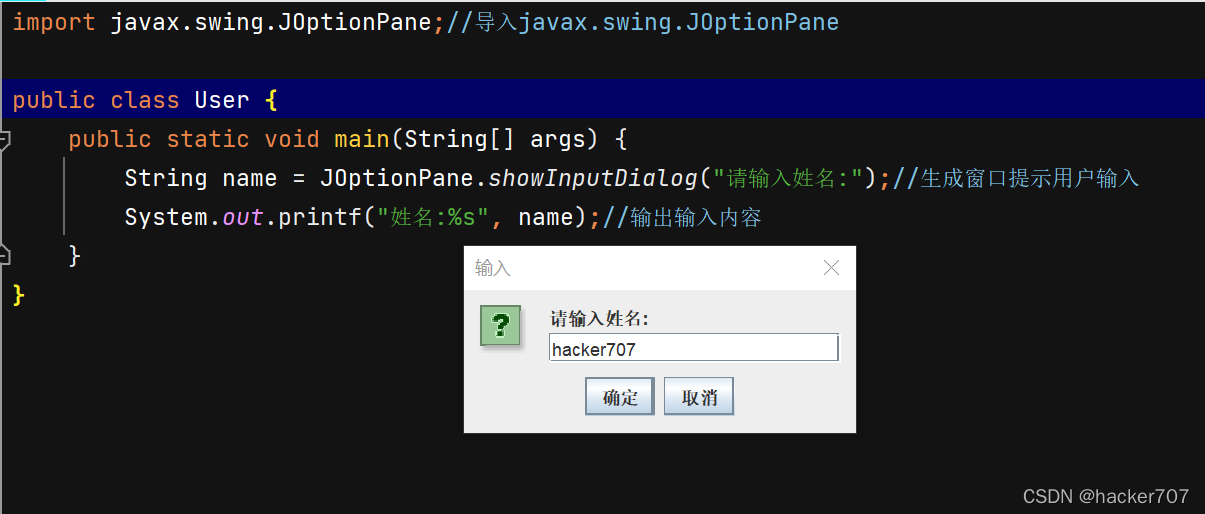Image resolution: width=1205 pixels, height=514 pixels.
Task: Click the fold end marker beside closing brace
Action: point(5,256)
